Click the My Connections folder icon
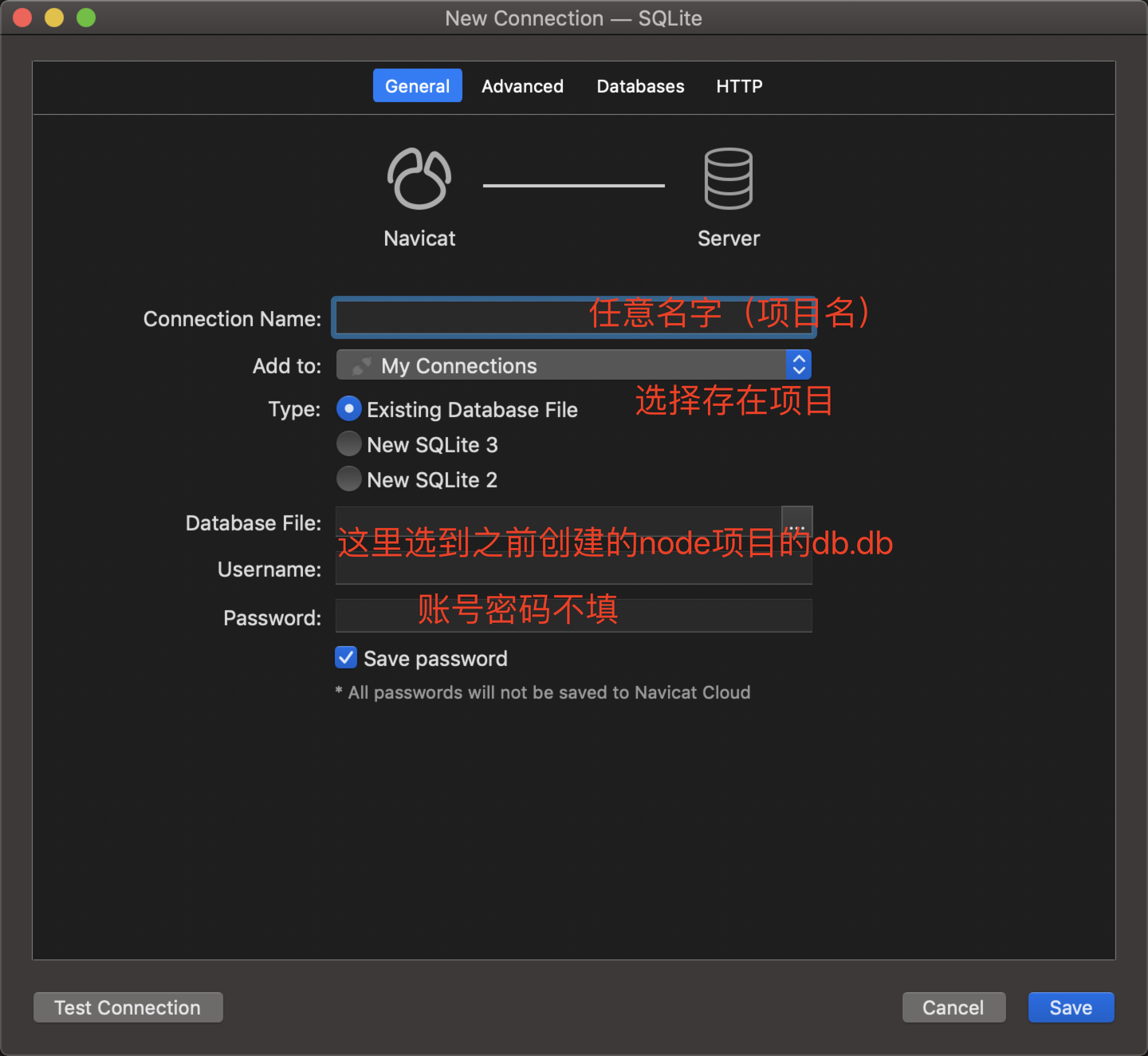Viewport: 1148px width, 1056px height. 362,366
